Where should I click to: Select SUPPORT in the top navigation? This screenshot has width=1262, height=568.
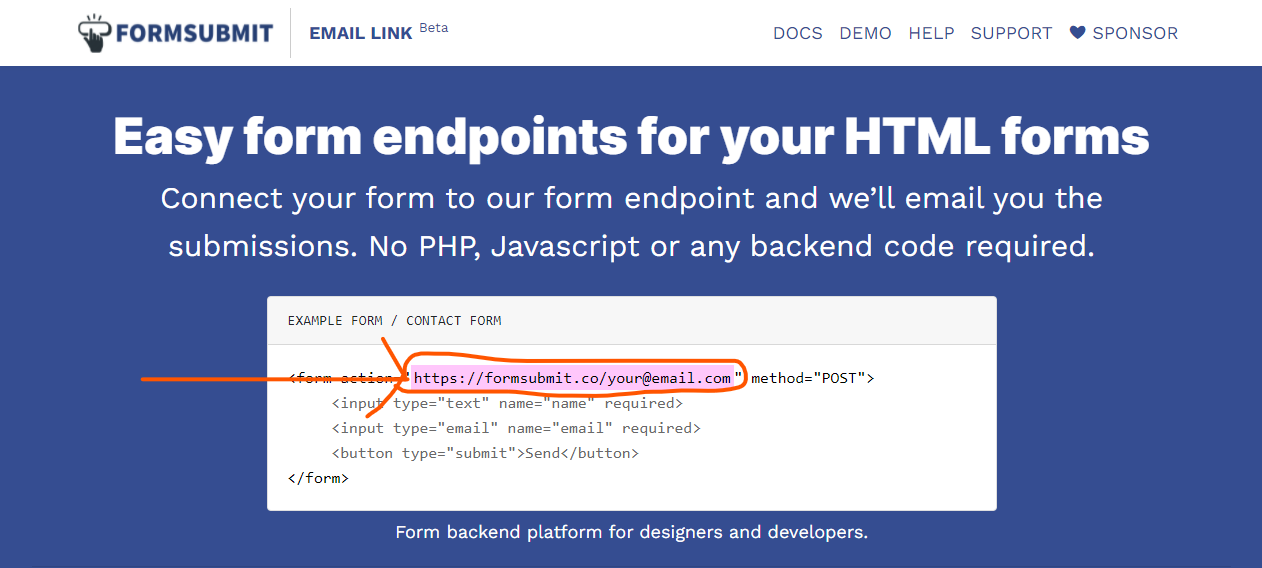(x=1011, y=33)
